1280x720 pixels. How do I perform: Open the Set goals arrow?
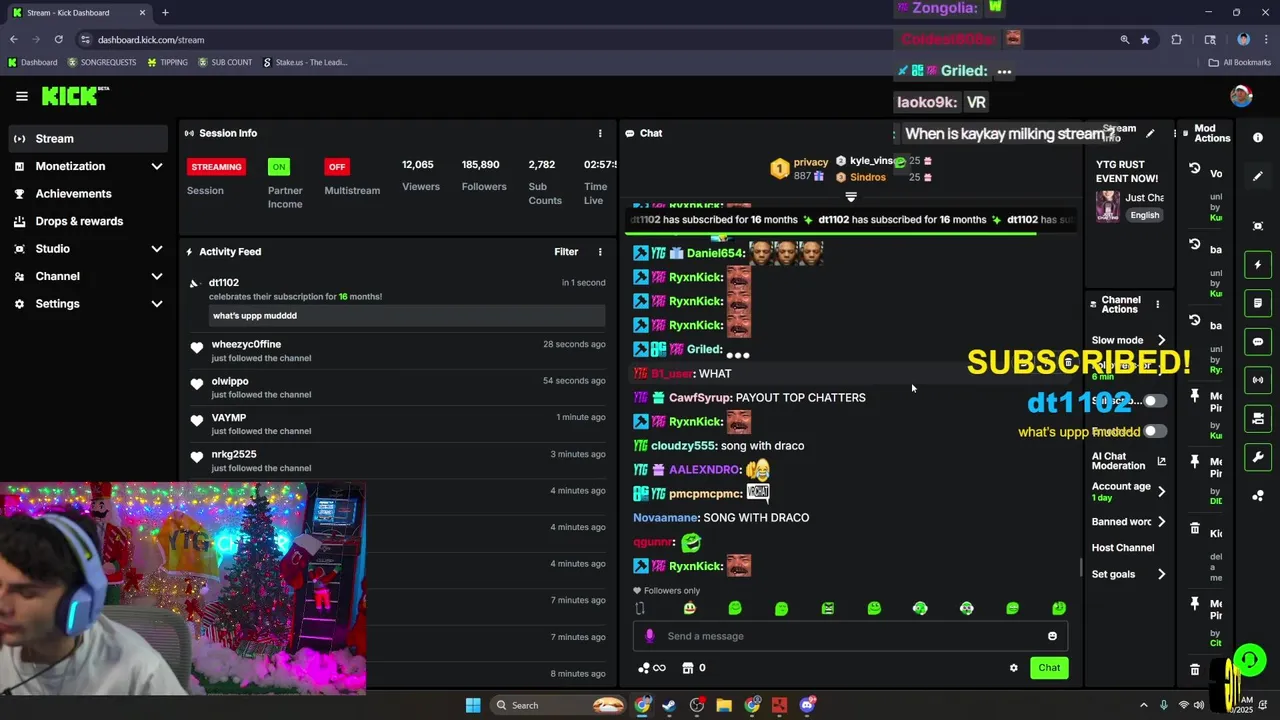(1161, 574)
